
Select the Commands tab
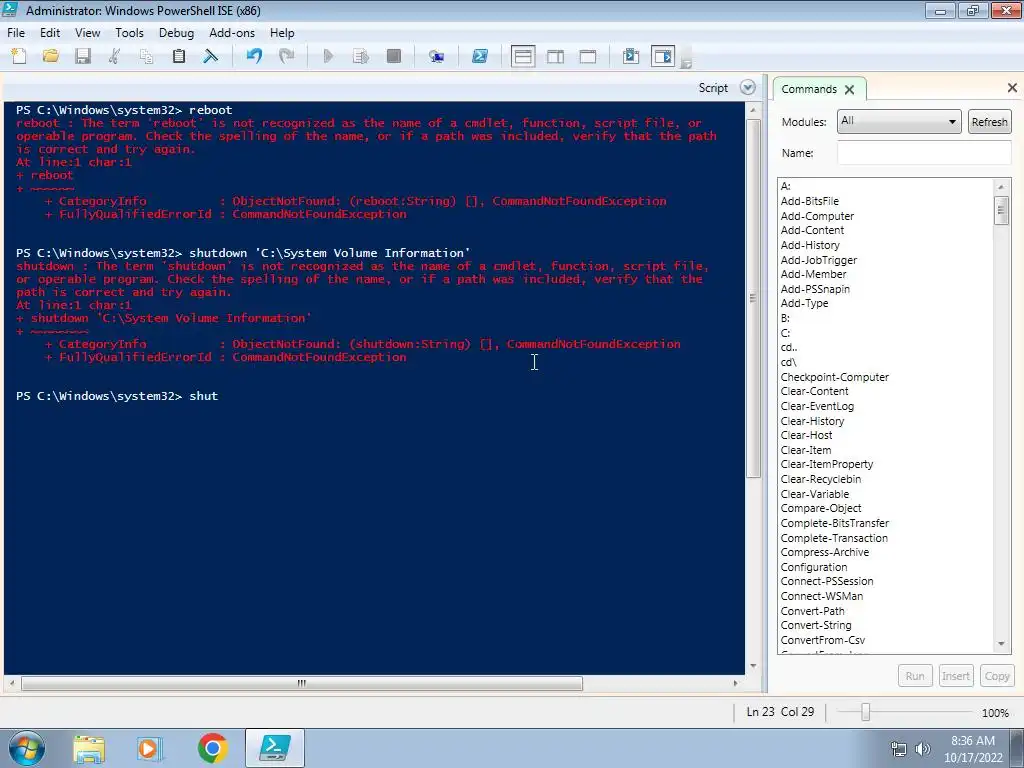coord(808,89)
